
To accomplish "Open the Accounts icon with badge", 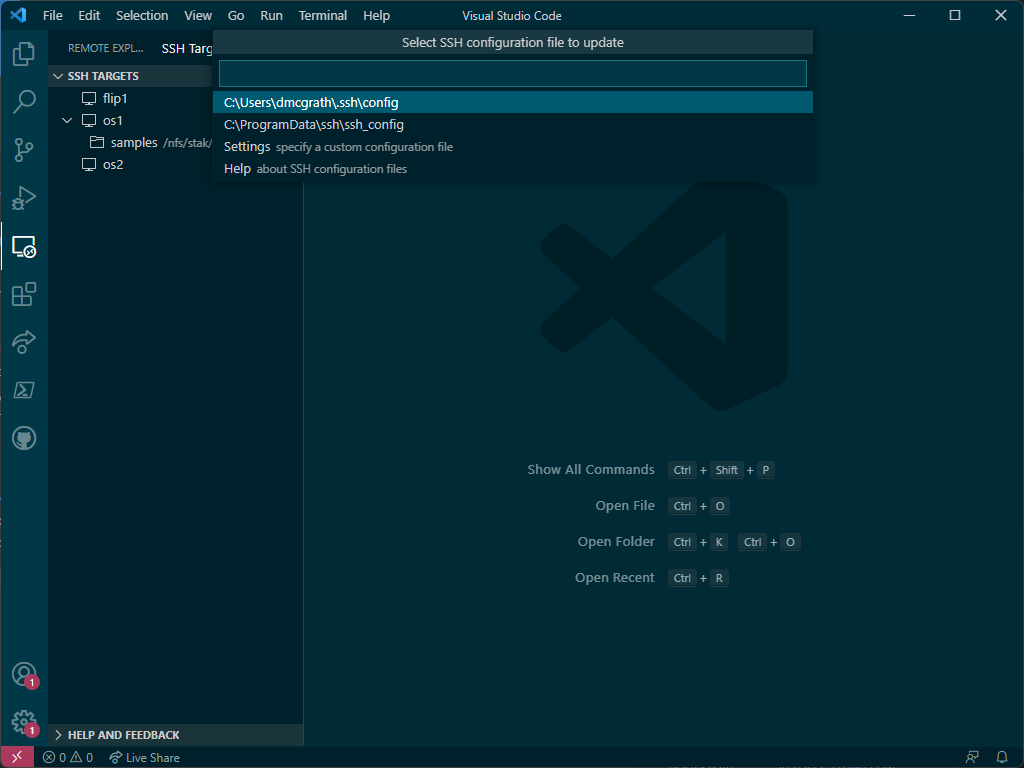I will pyautogui.click(x=24, y=675).
